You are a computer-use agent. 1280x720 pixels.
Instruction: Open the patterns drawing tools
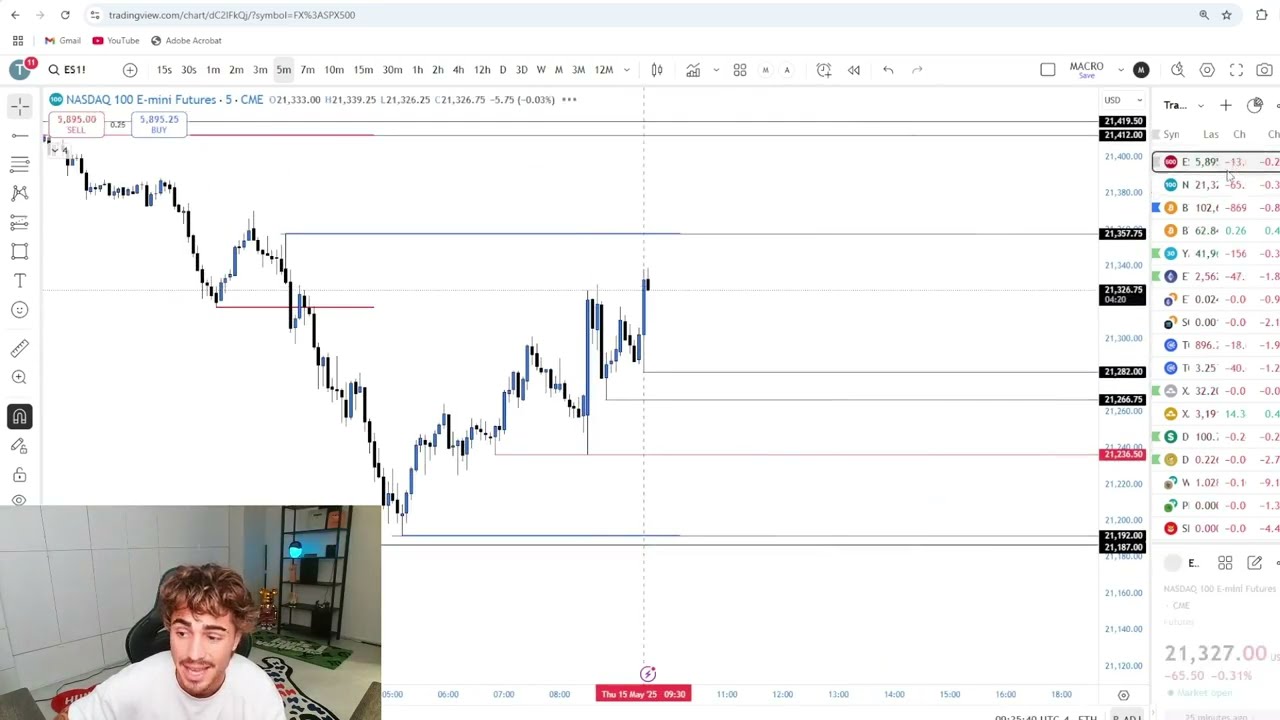click(20, 193)
